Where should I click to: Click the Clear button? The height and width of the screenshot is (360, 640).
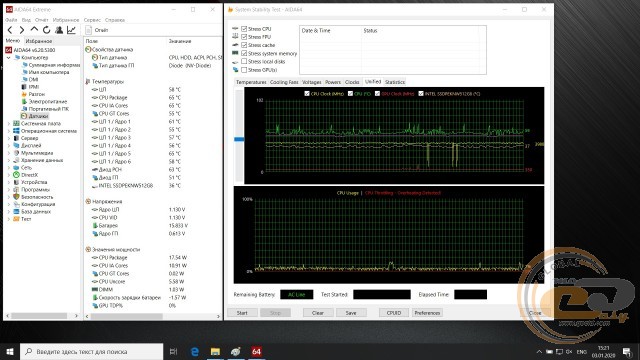coord(318,313)
